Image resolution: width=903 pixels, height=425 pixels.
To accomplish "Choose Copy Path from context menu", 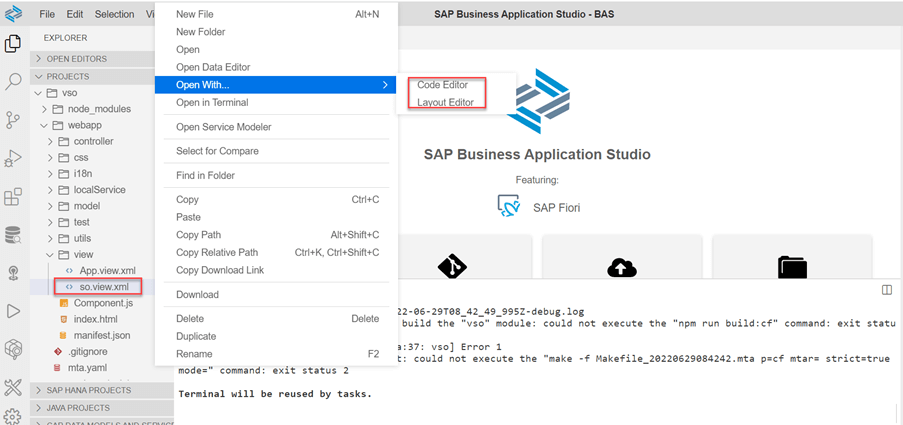I will (x=277, y=234).
